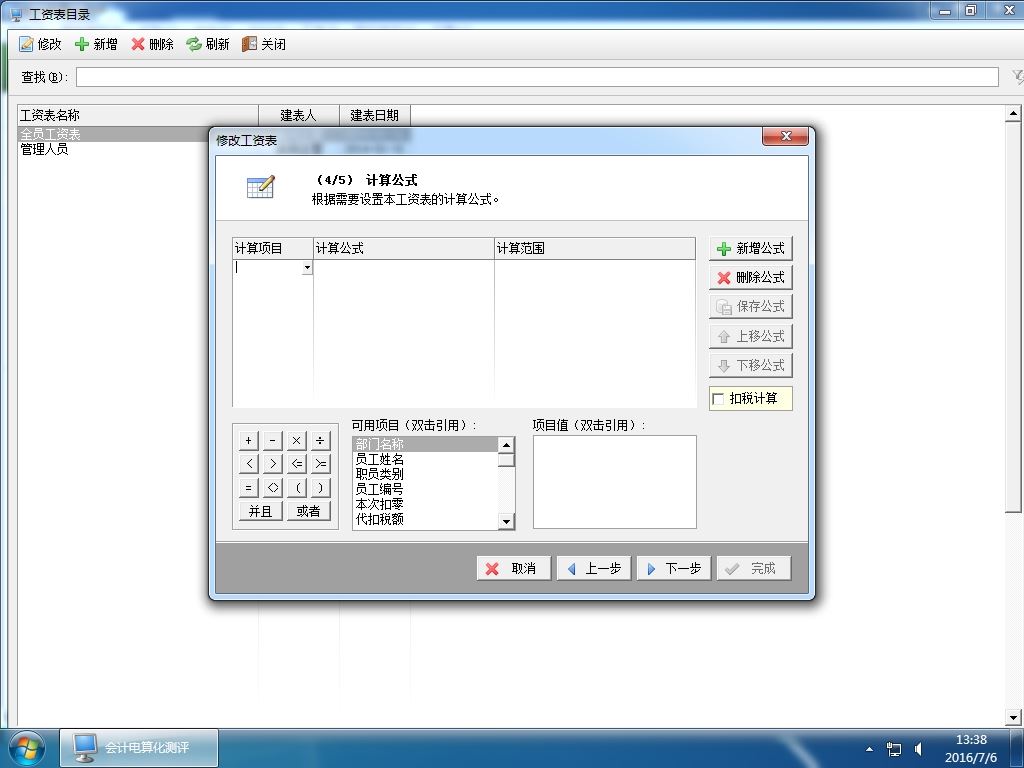Click the 或者 operator button
This screenshot has width=1024, height=768.
pos(308,511)
